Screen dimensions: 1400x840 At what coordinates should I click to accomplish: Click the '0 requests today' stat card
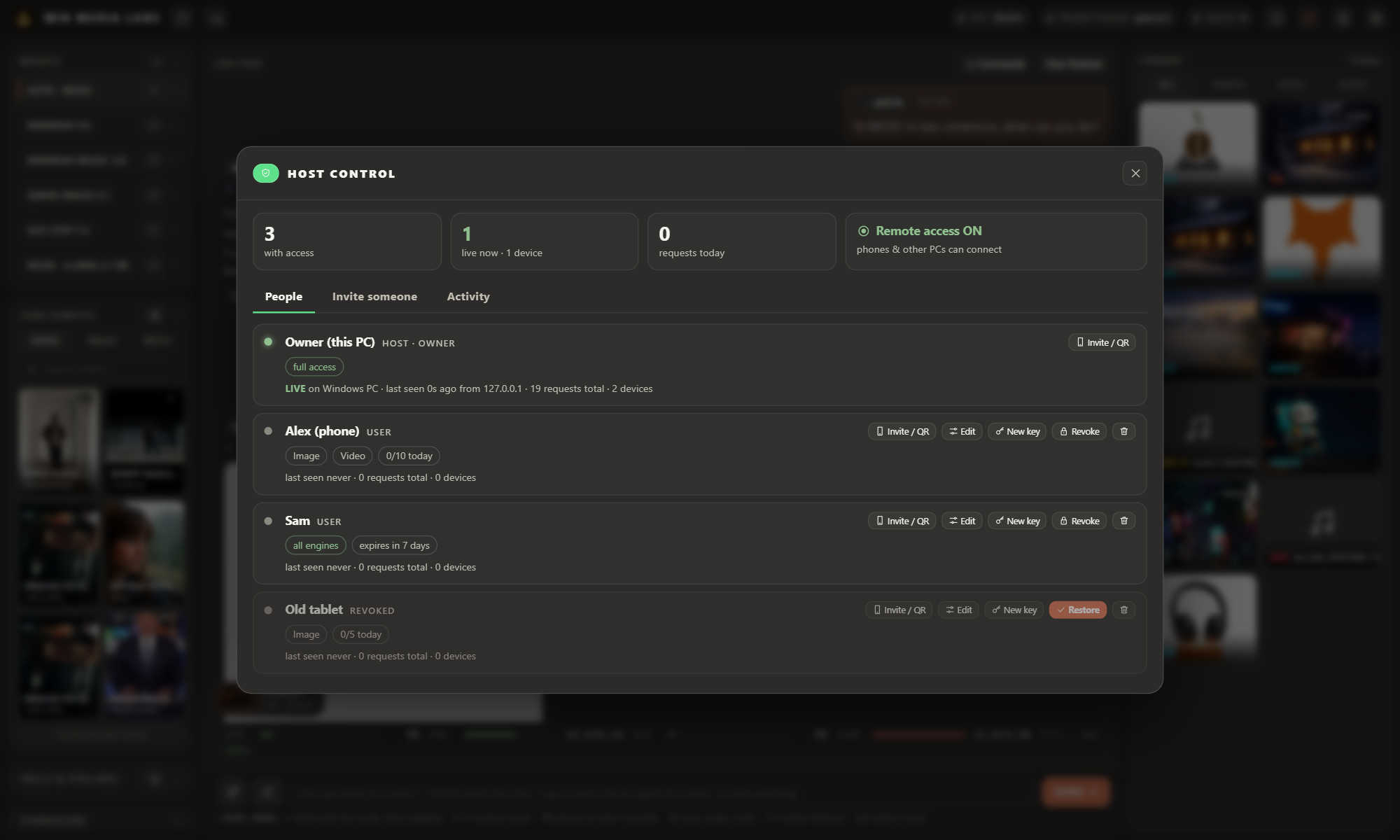tap(742, 241)
